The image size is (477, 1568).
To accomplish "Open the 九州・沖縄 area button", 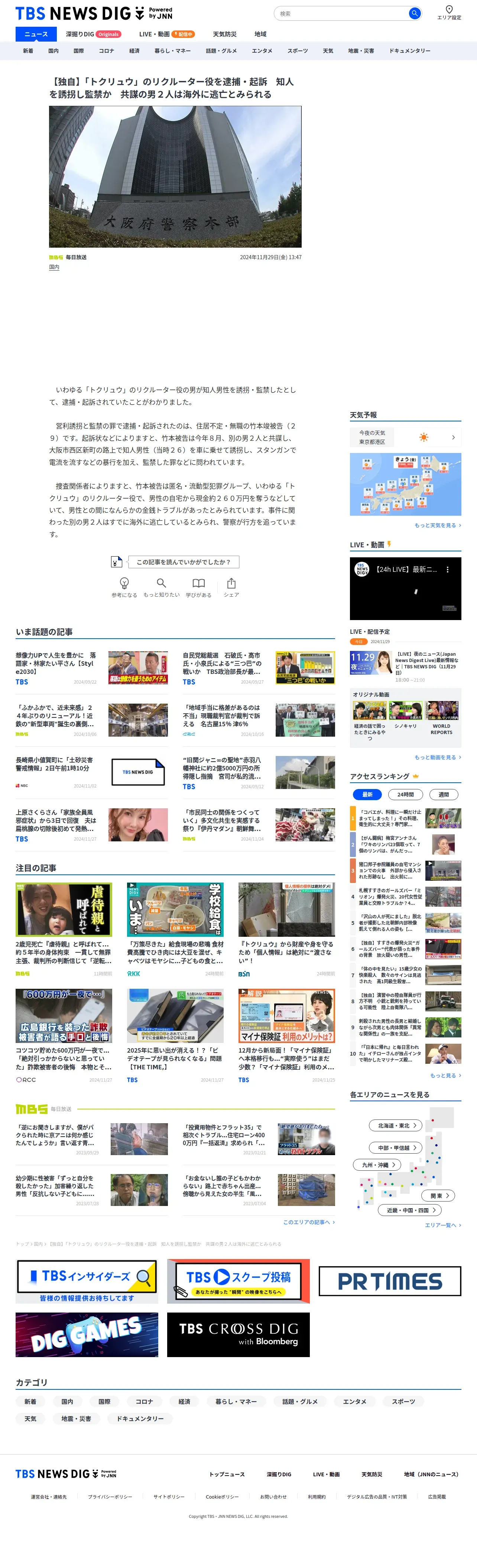I will point(377,1164).
